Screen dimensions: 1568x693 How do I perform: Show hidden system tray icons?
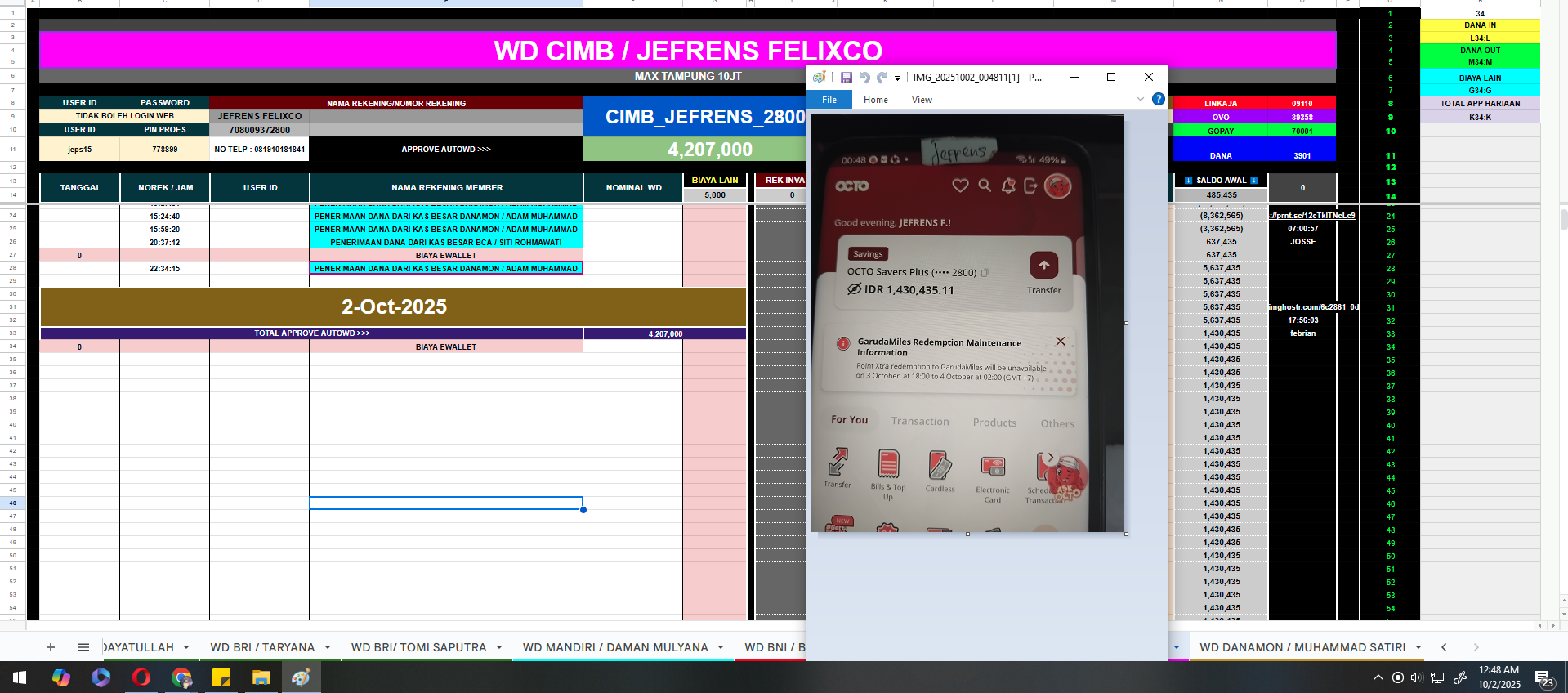tap(1378, 677)
